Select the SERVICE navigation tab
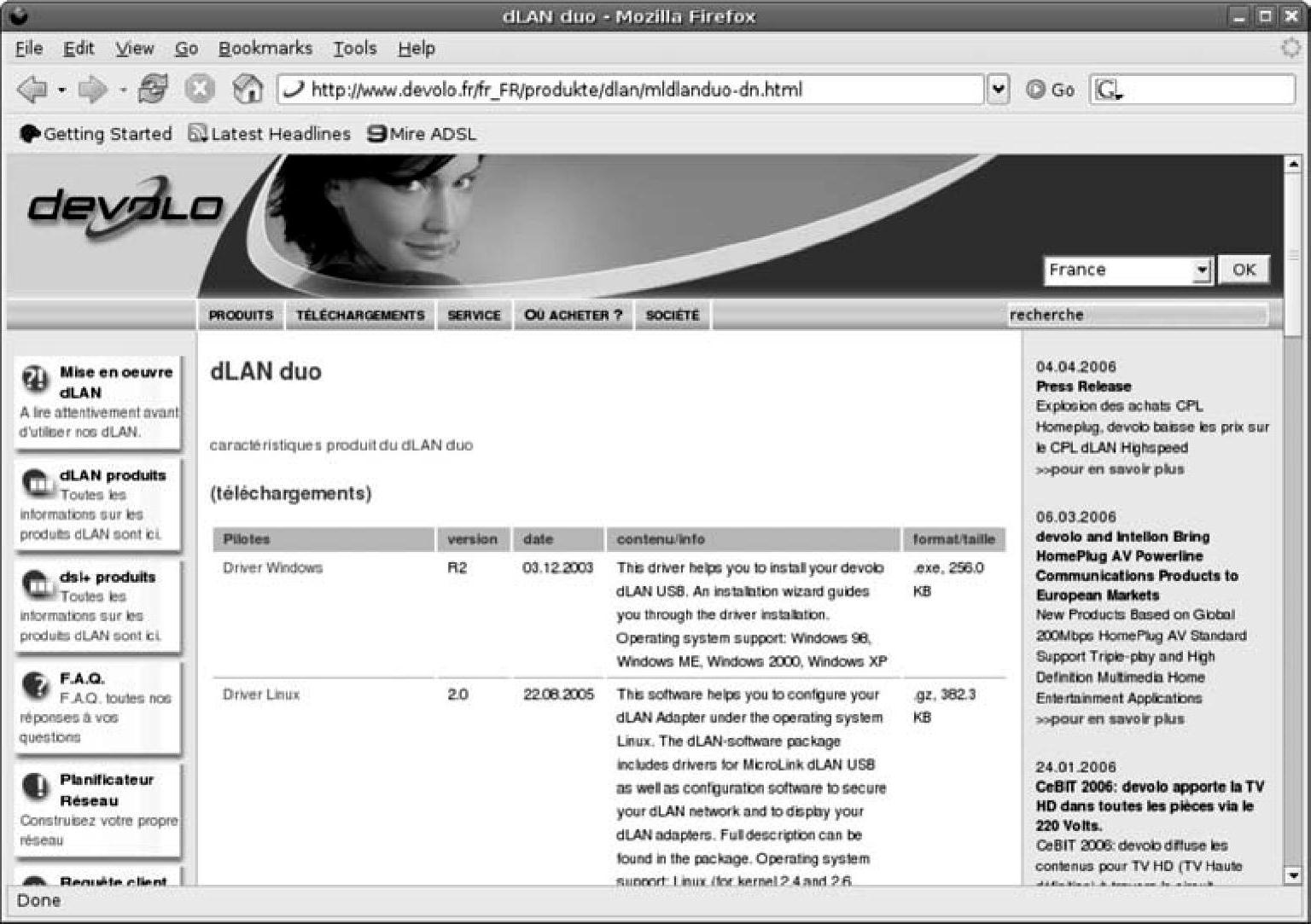 pyautogui.click(x=475, y=315)
